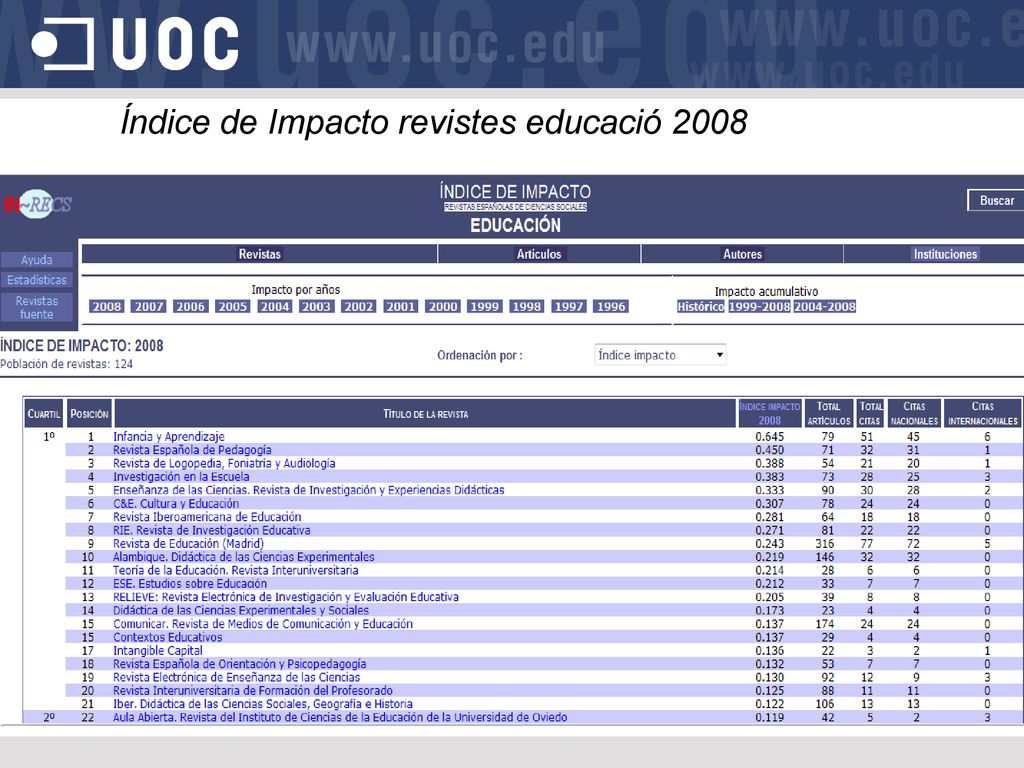Screen dimensions: 1024x768
Task: Click the UOC logo in the header
Action: [x=135, y=44]
